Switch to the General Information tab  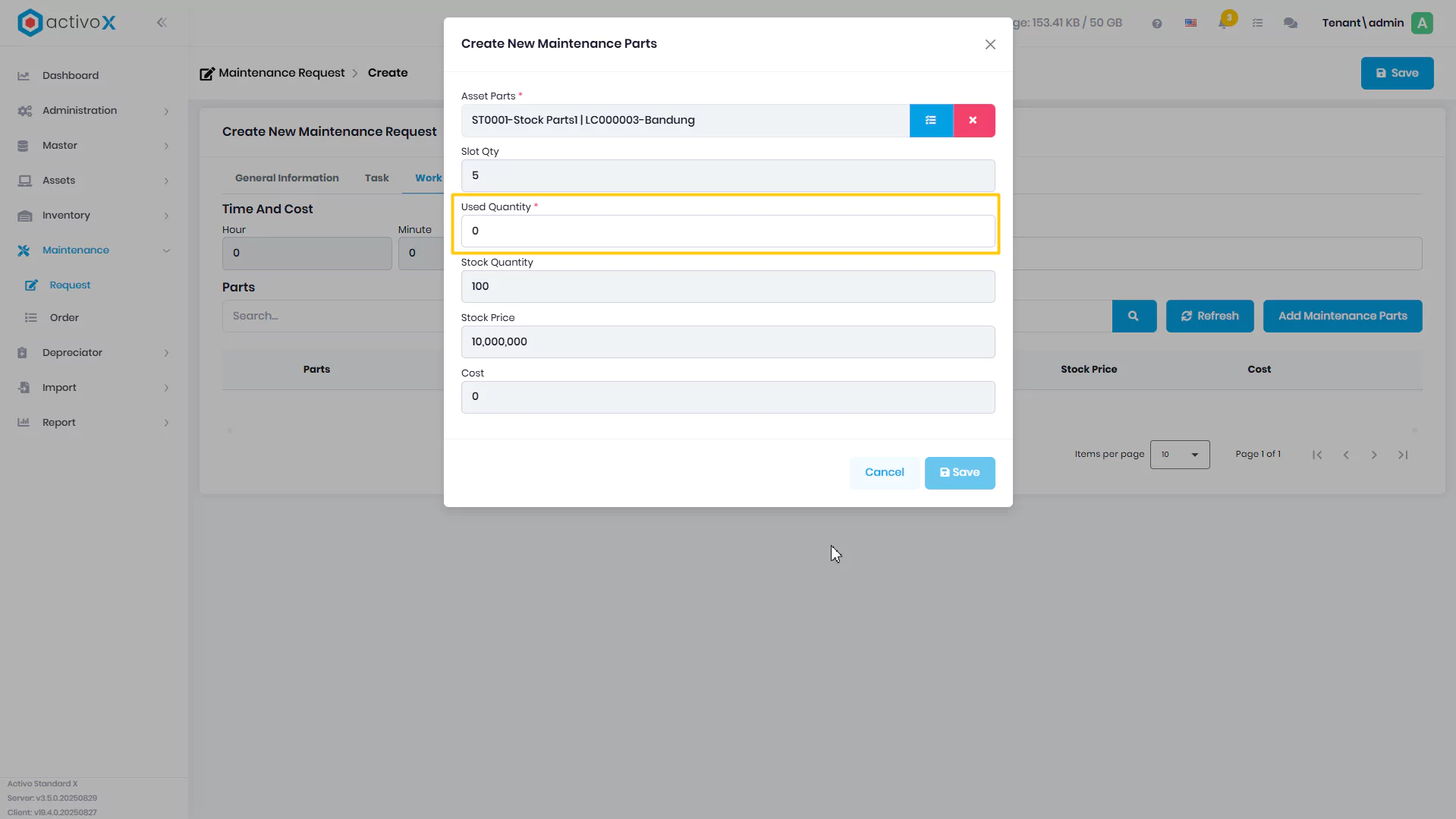tap(287, 178)
